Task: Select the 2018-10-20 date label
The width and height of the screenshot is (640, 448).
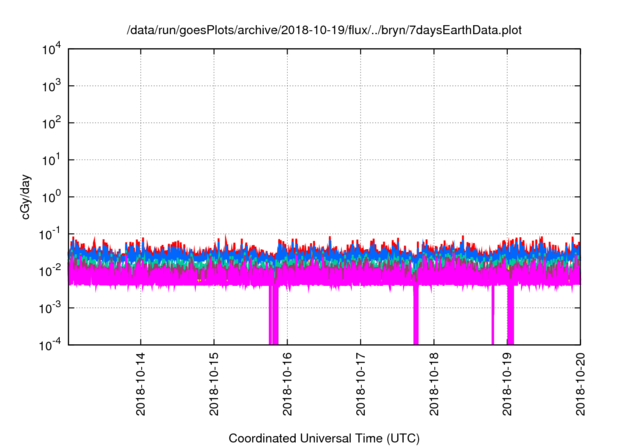Action: pyautogui.click(x=580, y=384)
